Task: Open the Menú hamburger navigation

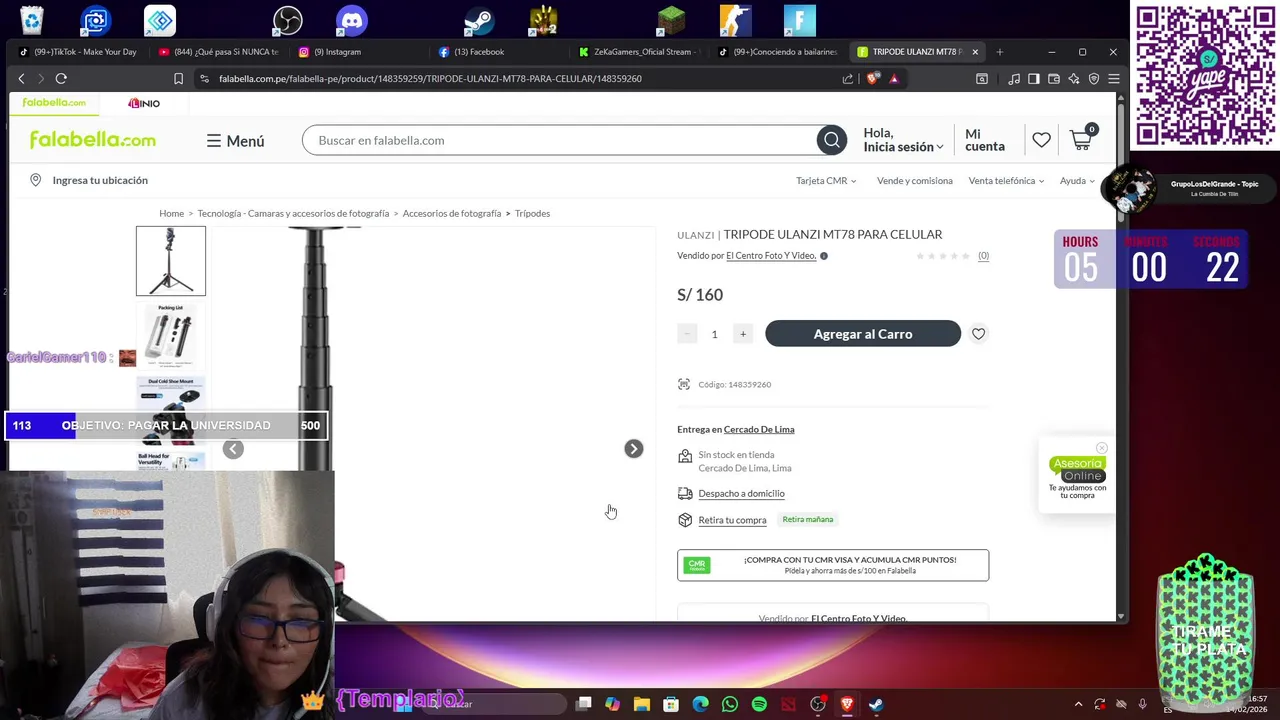Action: [x=235, y=141]
